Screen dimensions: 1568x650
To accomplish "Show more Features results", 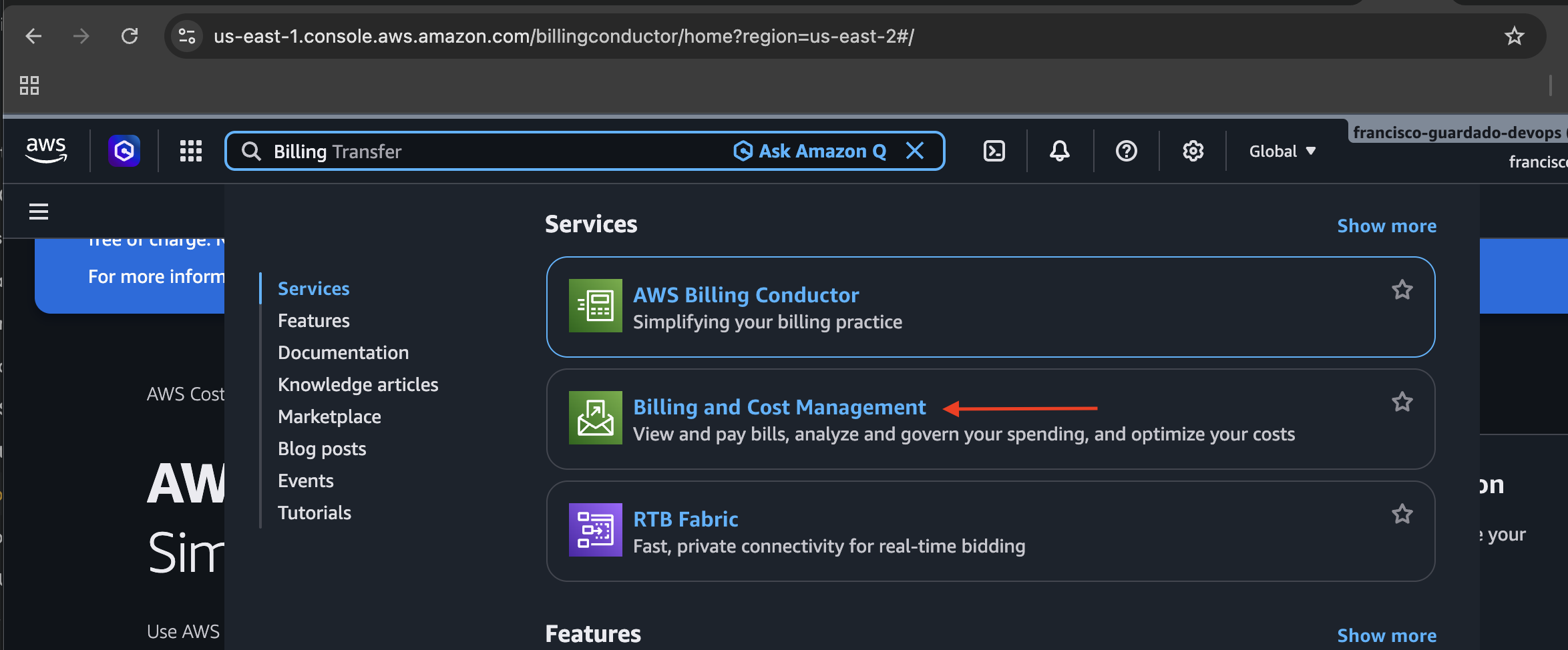I will tap(1387, 635).
